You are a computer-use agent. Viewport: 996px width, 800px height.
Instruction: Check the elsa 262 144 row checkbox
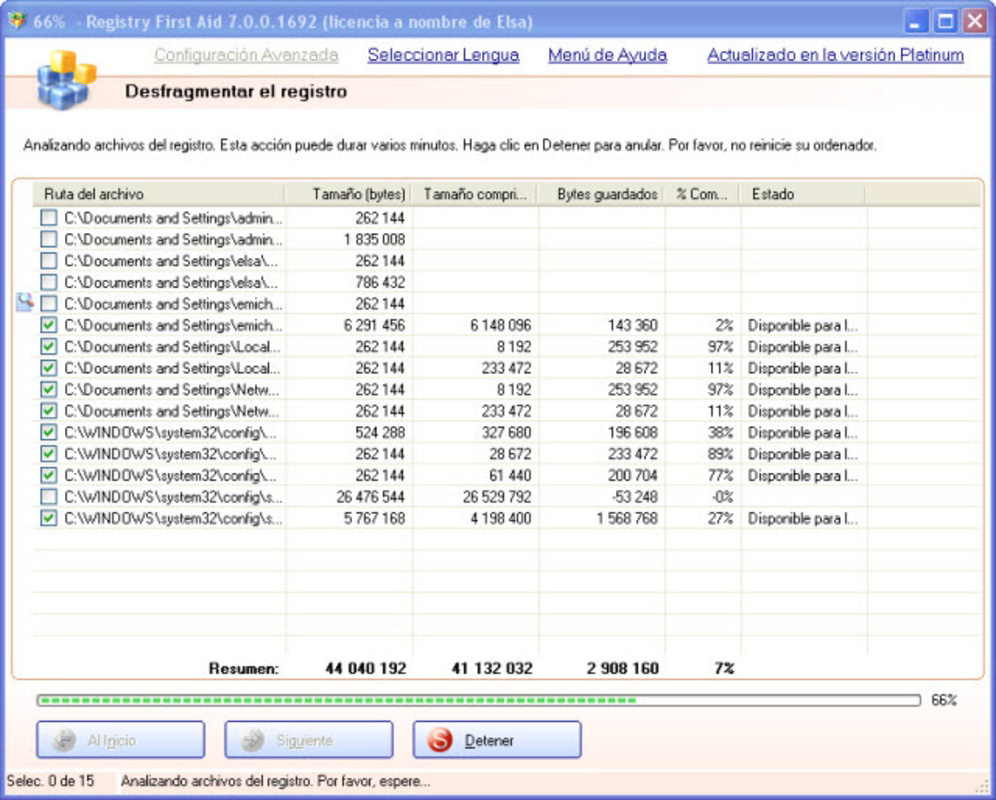(x=48, y=261)
